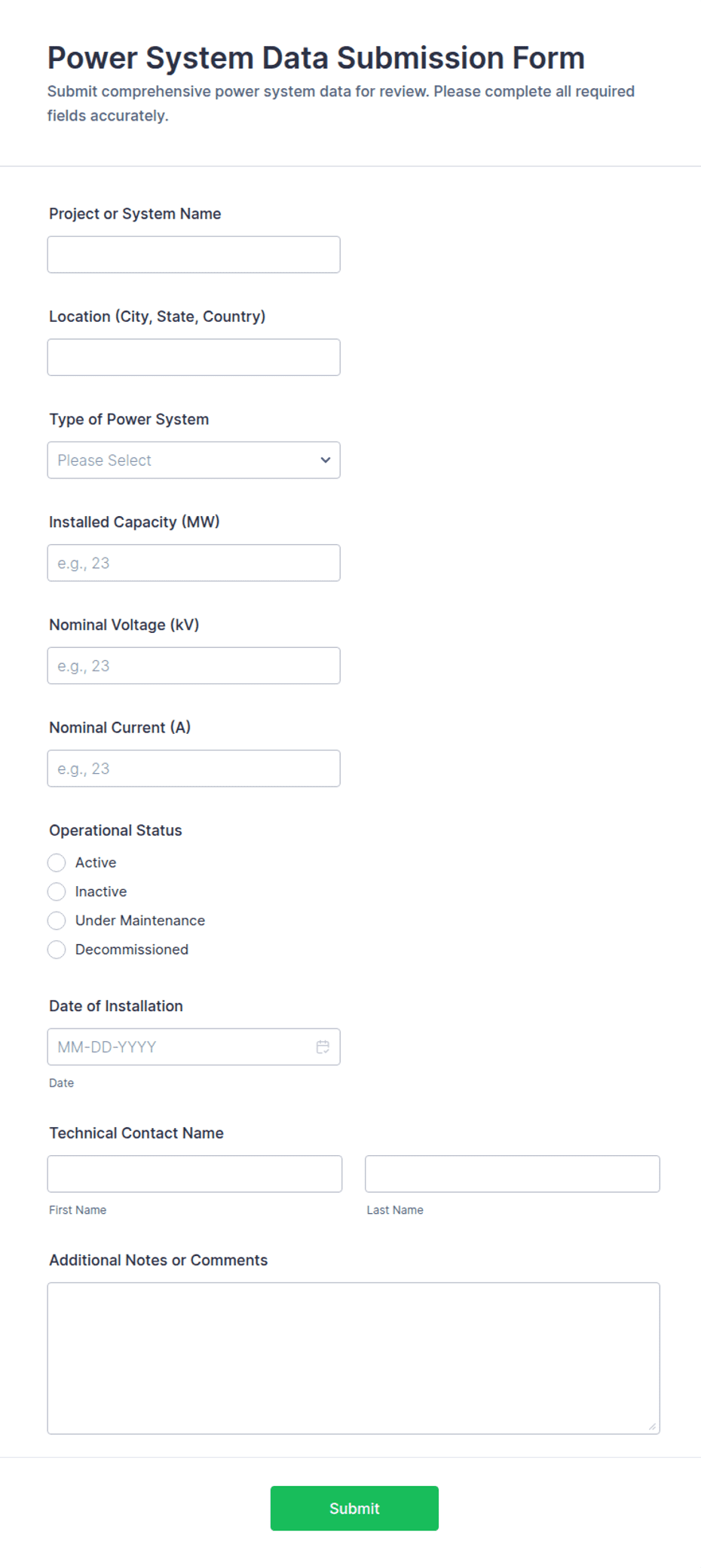Submit the power system data form
This screenshot has width=701, height=1568.
[354, 1508]
